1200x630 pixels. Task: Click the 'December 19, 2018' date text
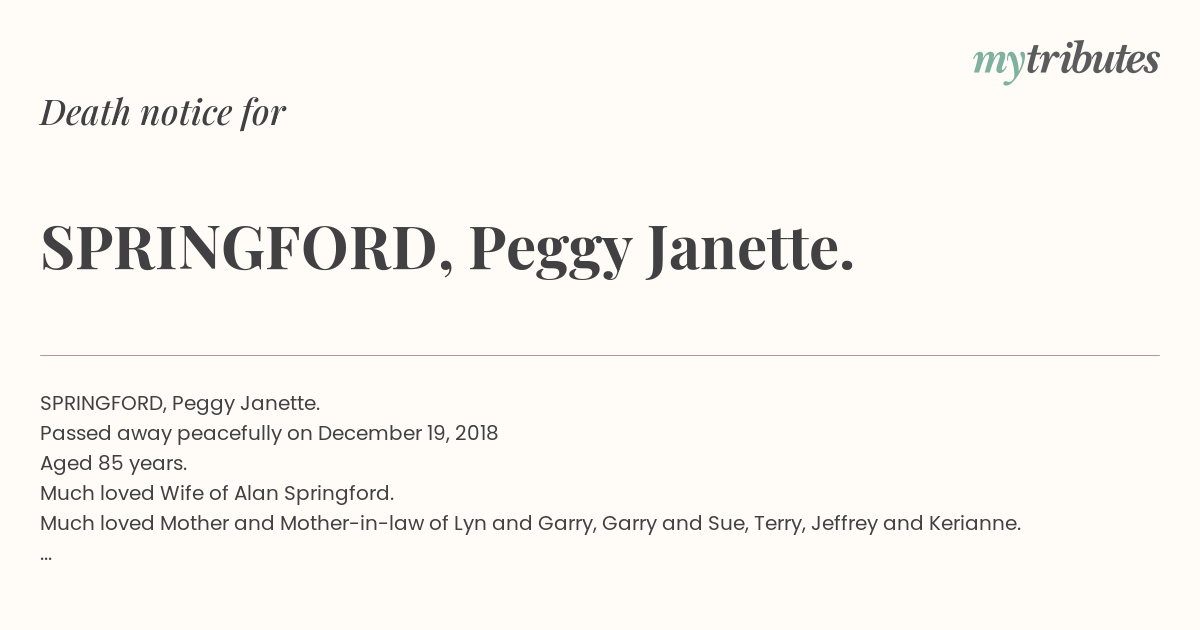408,434
